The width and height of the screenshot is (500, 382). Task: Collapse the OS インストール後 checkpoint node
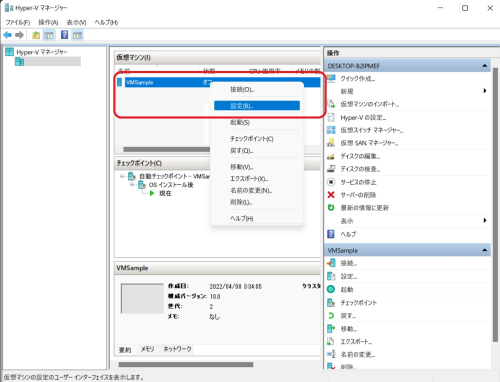[x=132, y=185]
